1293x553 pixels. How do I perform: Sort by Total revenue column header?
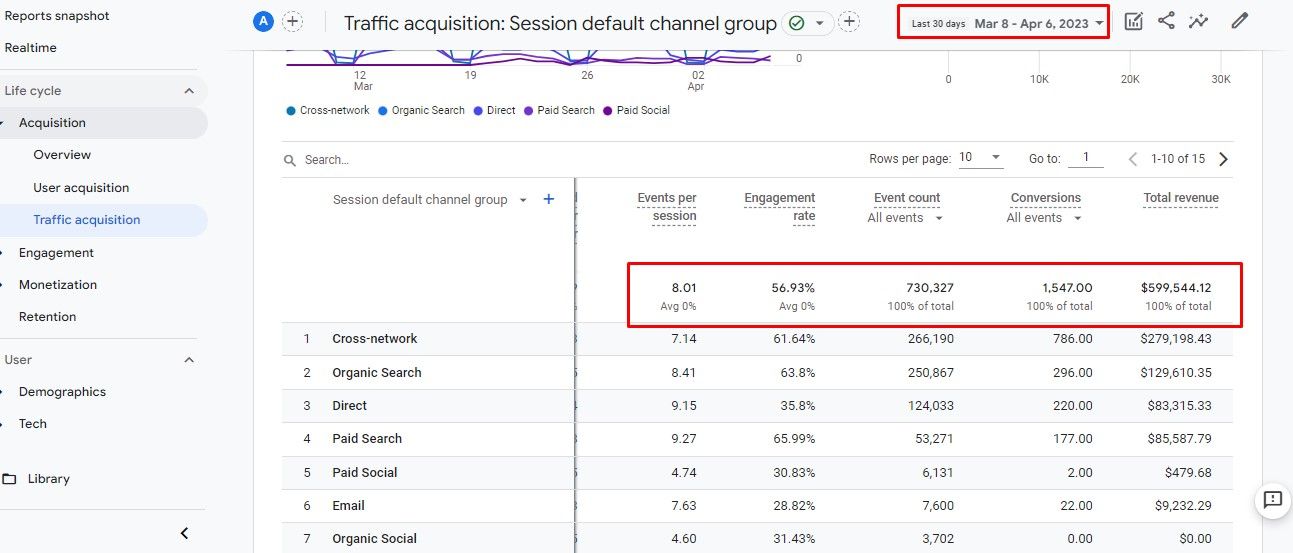(x=1181, y=198)
